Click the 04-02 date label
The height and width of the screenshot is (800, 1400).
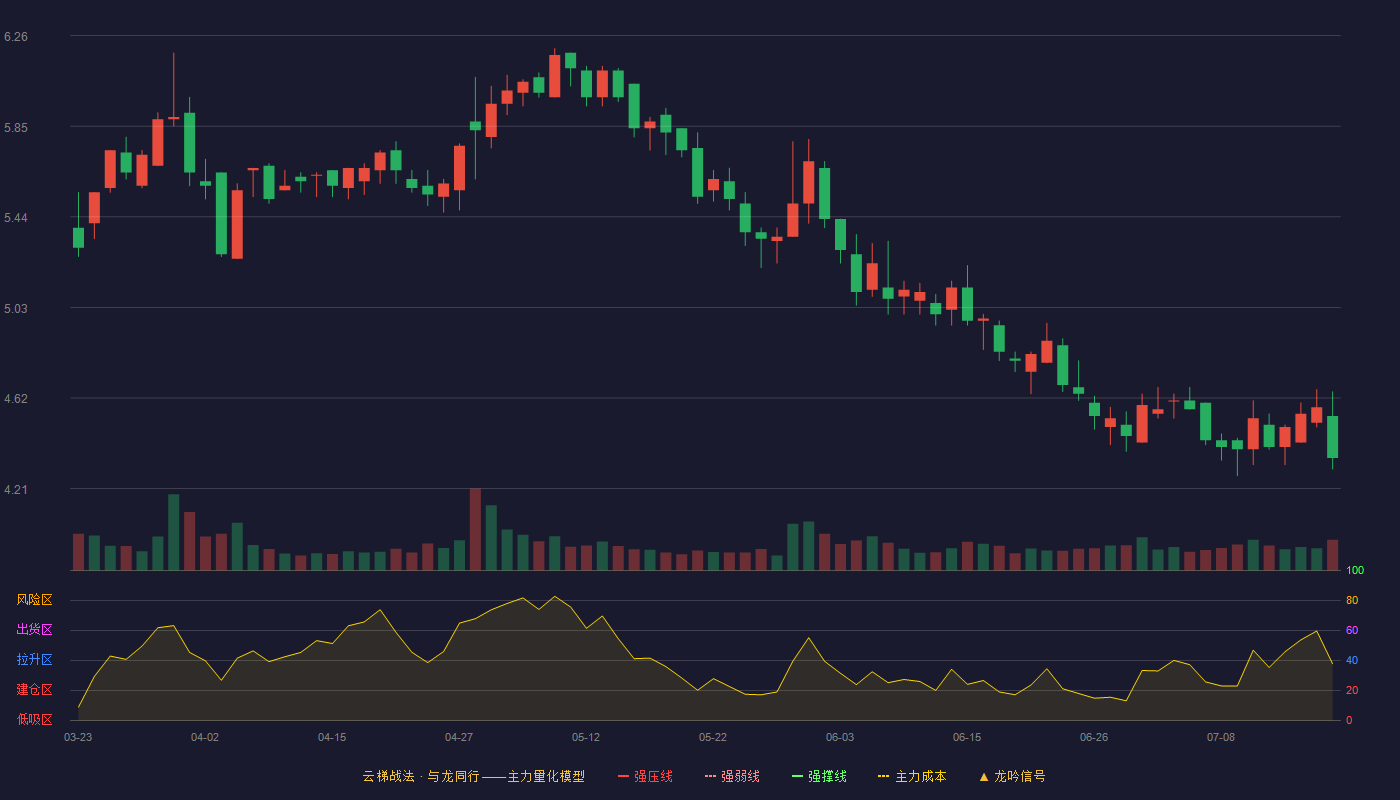click(205, 737)
